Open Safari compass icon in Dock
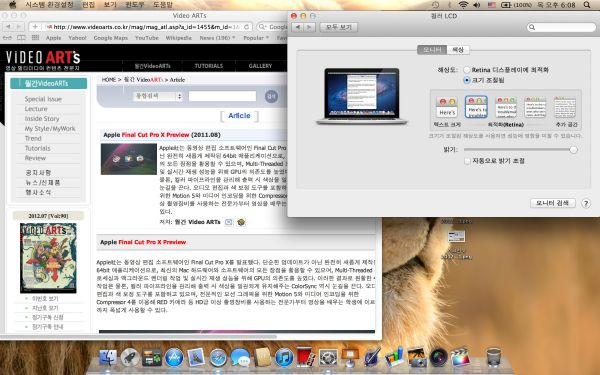The width and height of the screenshot is (600, 375). tap(218, 358)
